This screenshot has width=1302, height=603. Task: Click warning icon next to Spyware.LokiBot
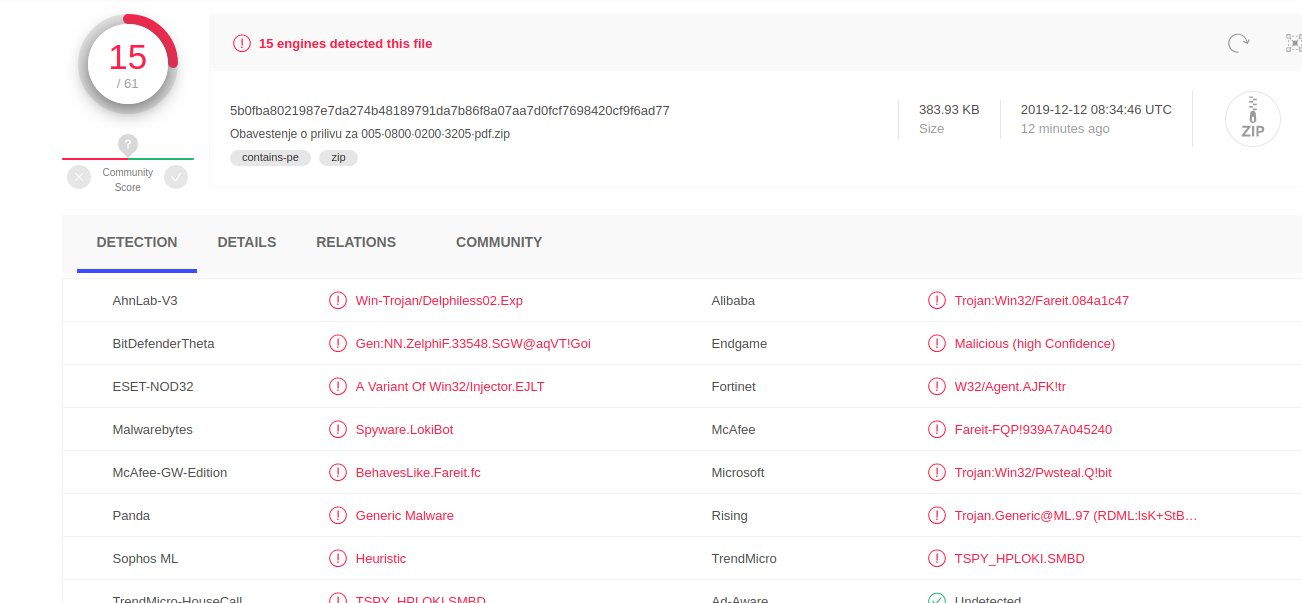pyautogui.click(x=337, y=429)
